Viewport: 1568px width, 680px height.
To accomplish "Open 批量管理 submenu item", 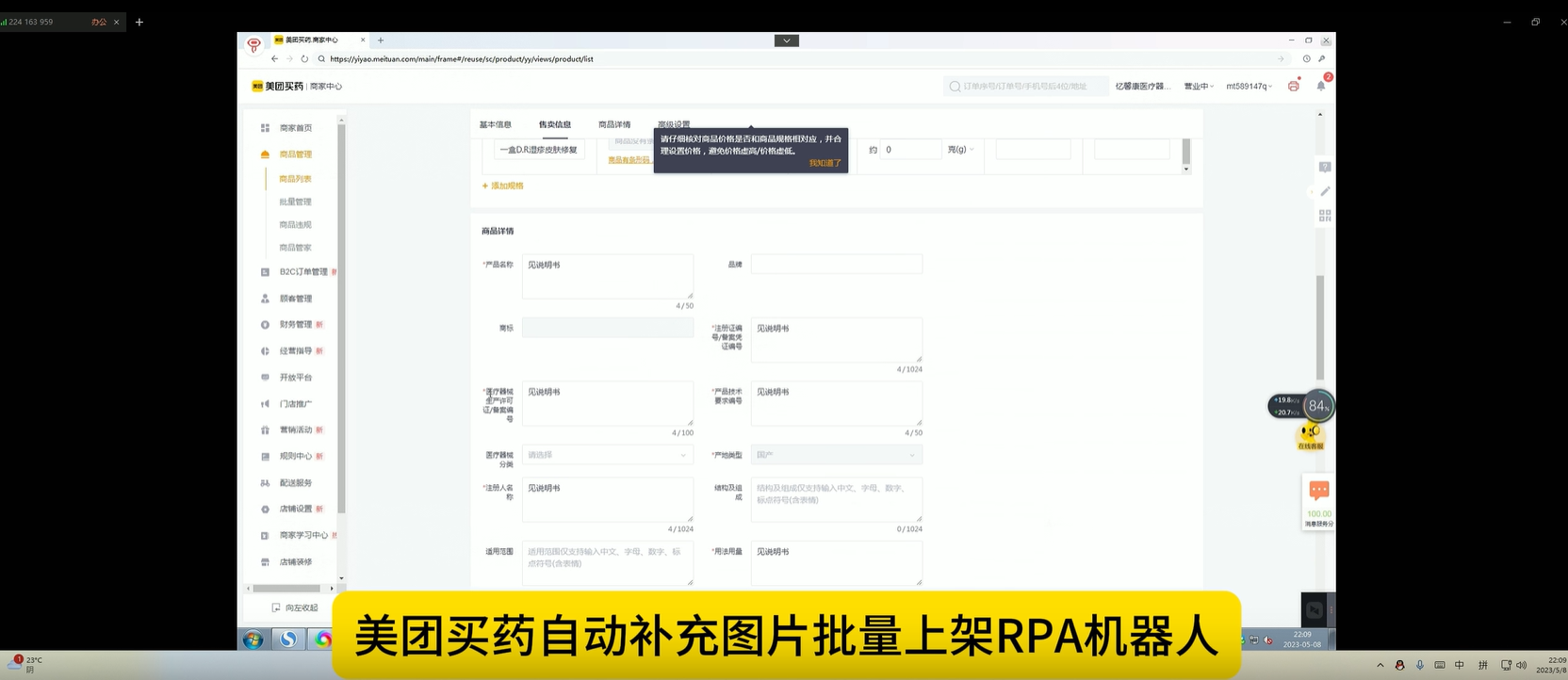I will [295, 202].
